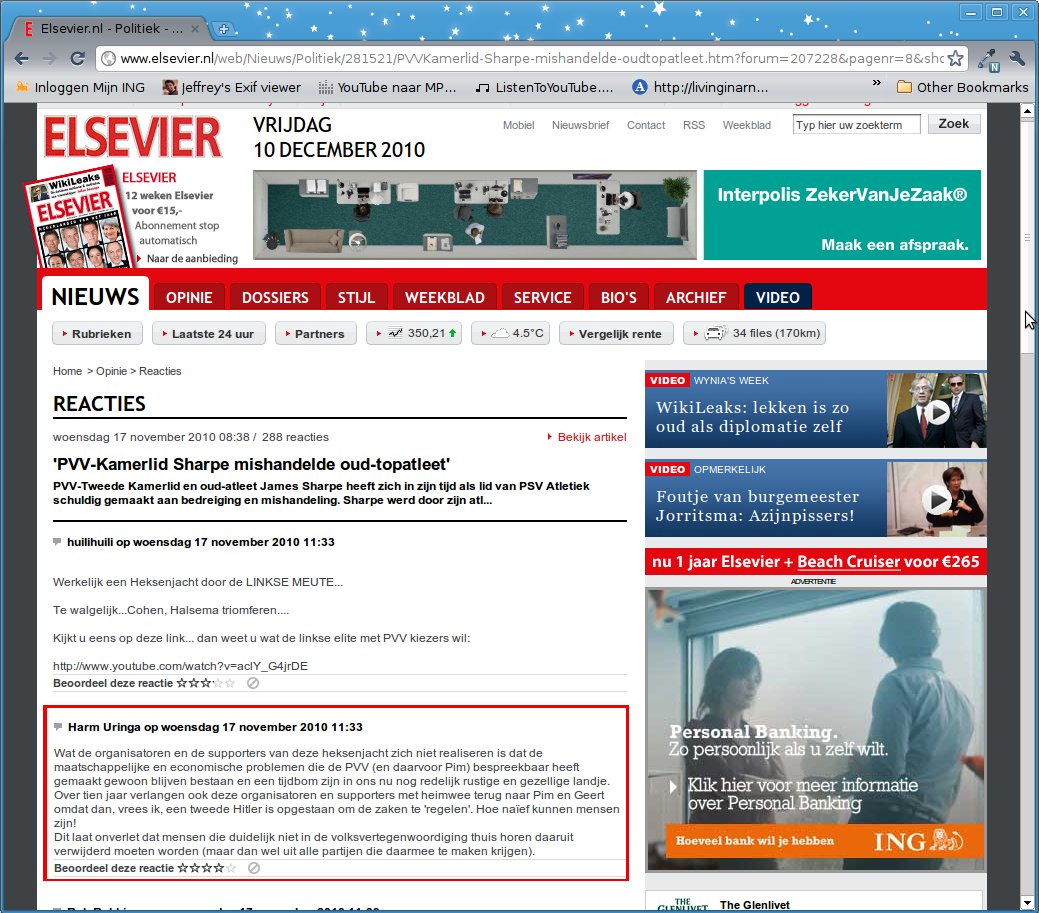Screen dimensions: 1039x913
Task: Click the Elsevier logo
Action: coord(133,137)
